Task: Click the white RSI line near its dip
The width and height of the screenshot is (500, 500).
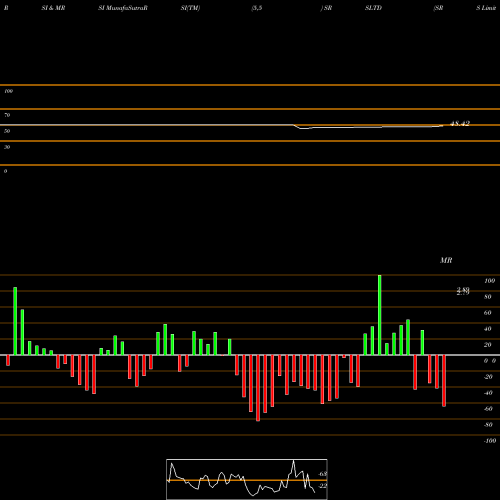Action: click(303, 128)
